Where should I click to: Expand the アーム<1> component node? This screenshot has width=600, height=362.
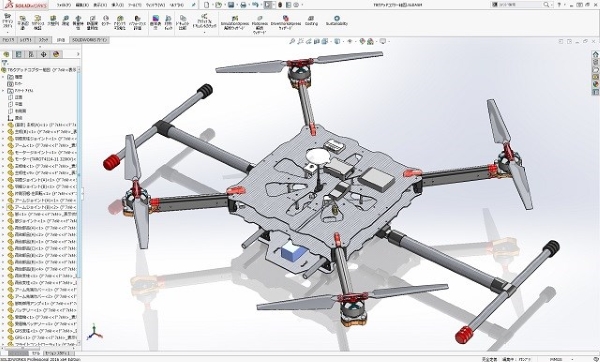coord(3,145)
